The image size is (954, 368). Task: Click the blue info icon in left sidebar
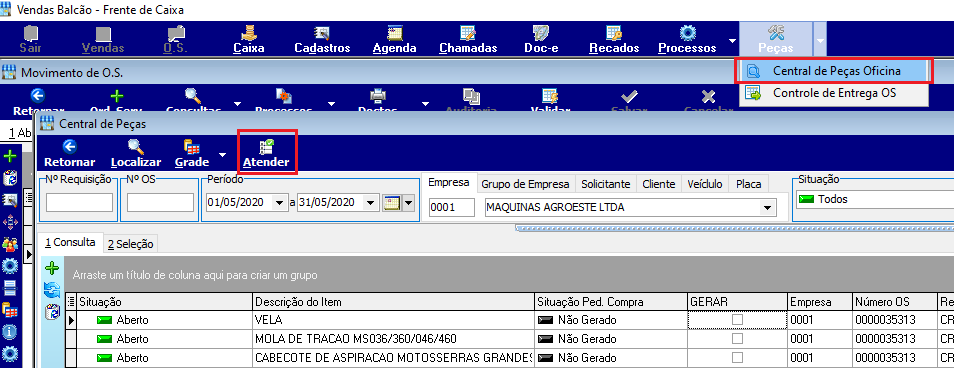click(10, 332)
